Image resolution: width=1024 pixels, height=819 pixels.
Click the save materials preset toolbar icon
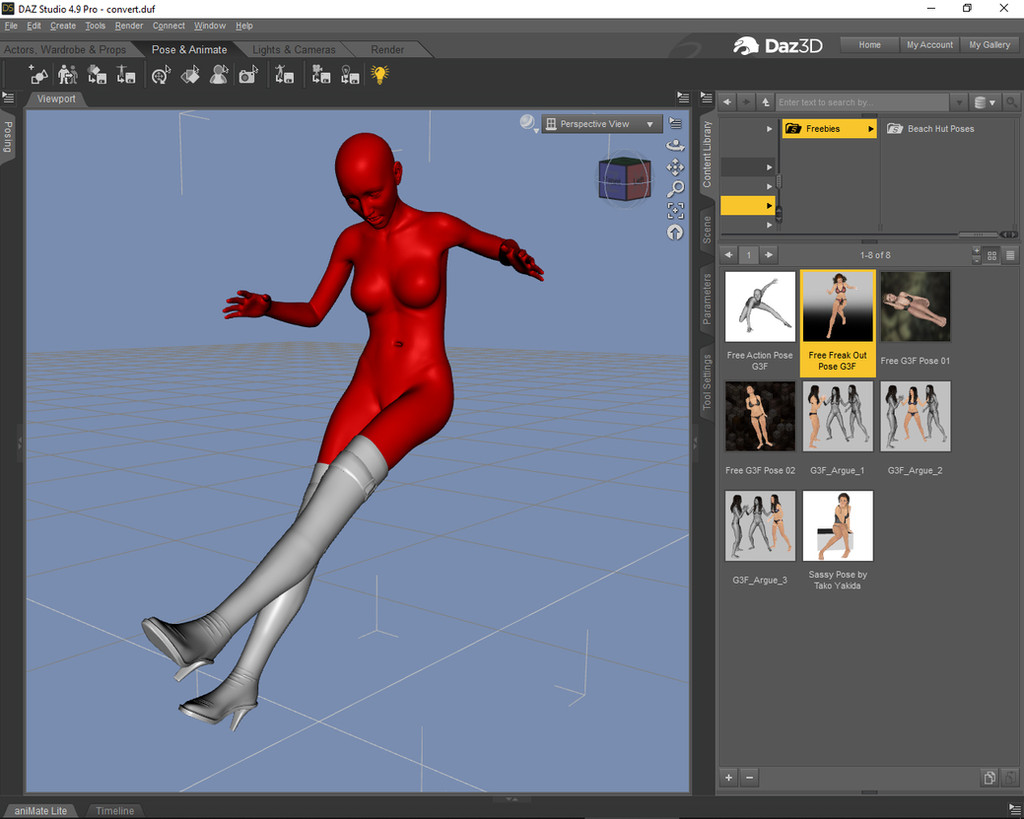pos(97,75)
